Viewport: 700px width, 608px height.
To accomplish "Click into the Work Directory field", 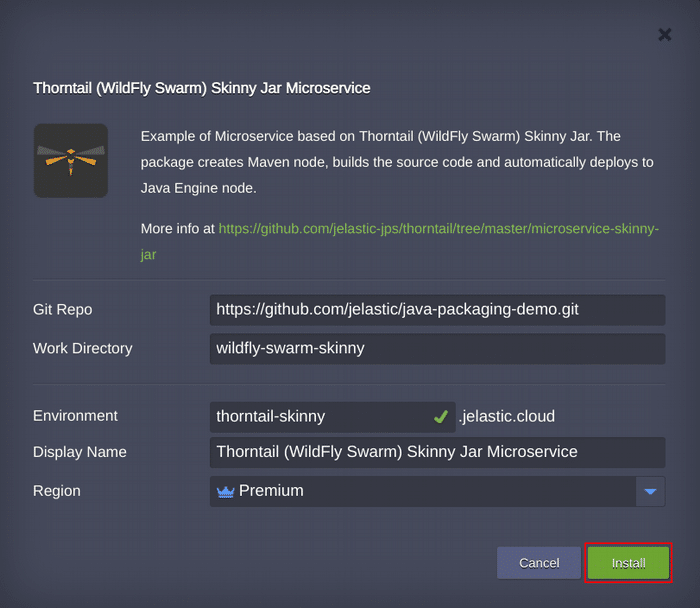I will [x=437, y=349].
